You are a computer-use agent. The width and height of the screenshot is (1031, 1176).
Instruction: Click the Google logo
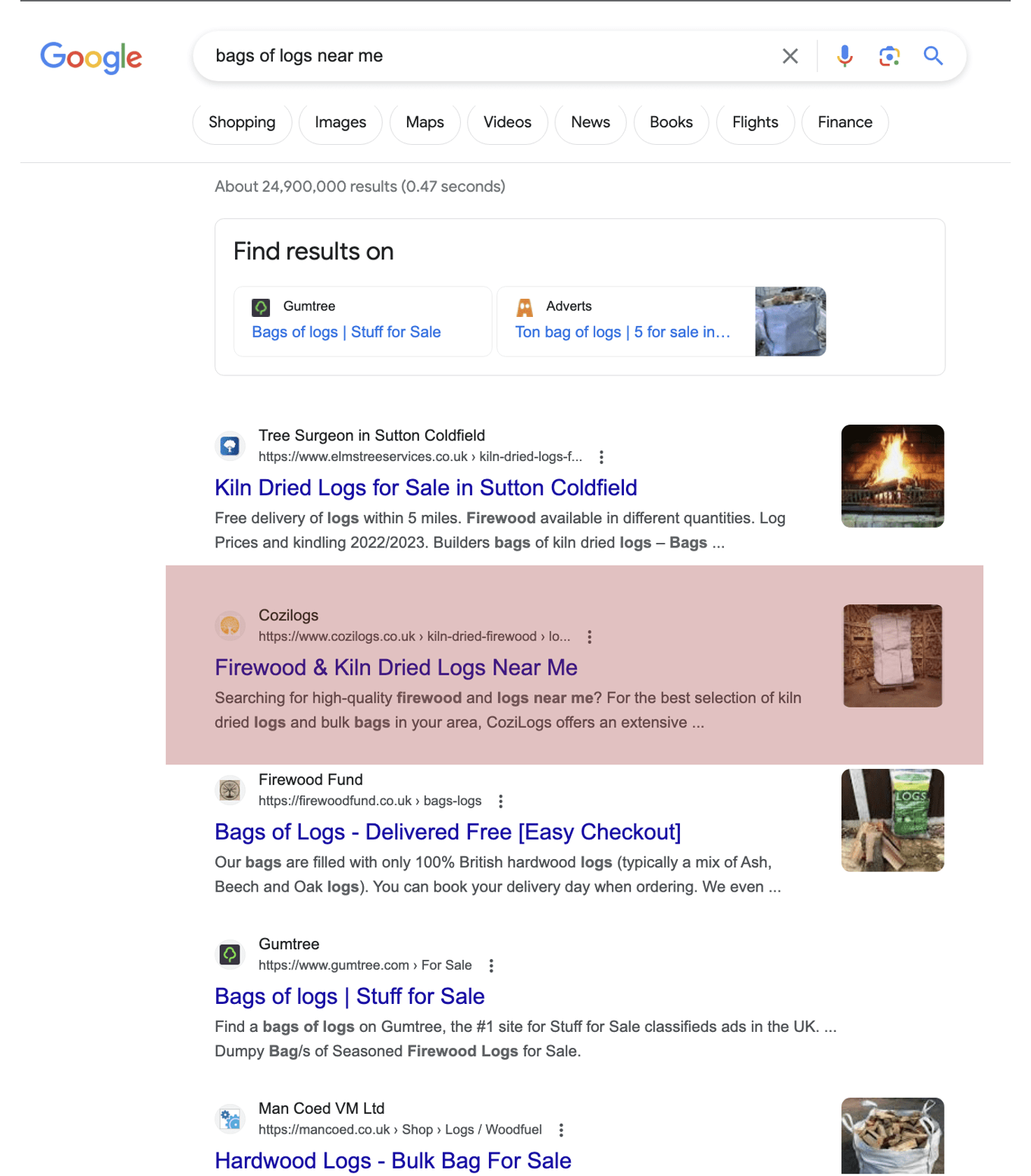tap(91, 57)
